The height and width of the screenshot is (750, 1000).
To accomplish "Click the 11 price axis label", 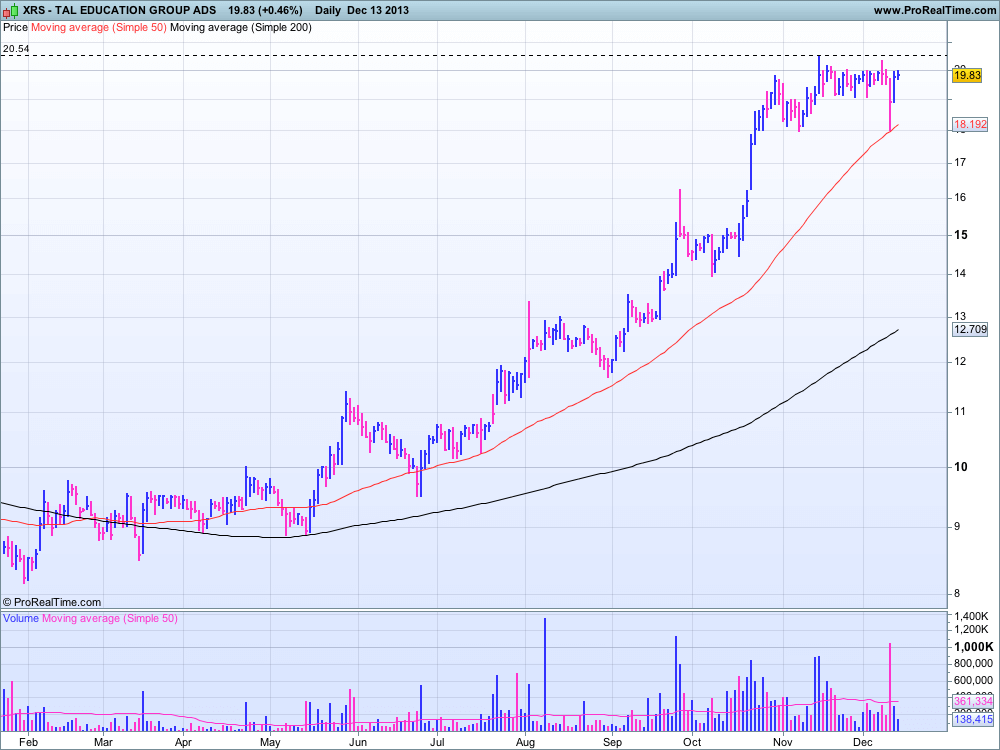I will coord(960,412).
